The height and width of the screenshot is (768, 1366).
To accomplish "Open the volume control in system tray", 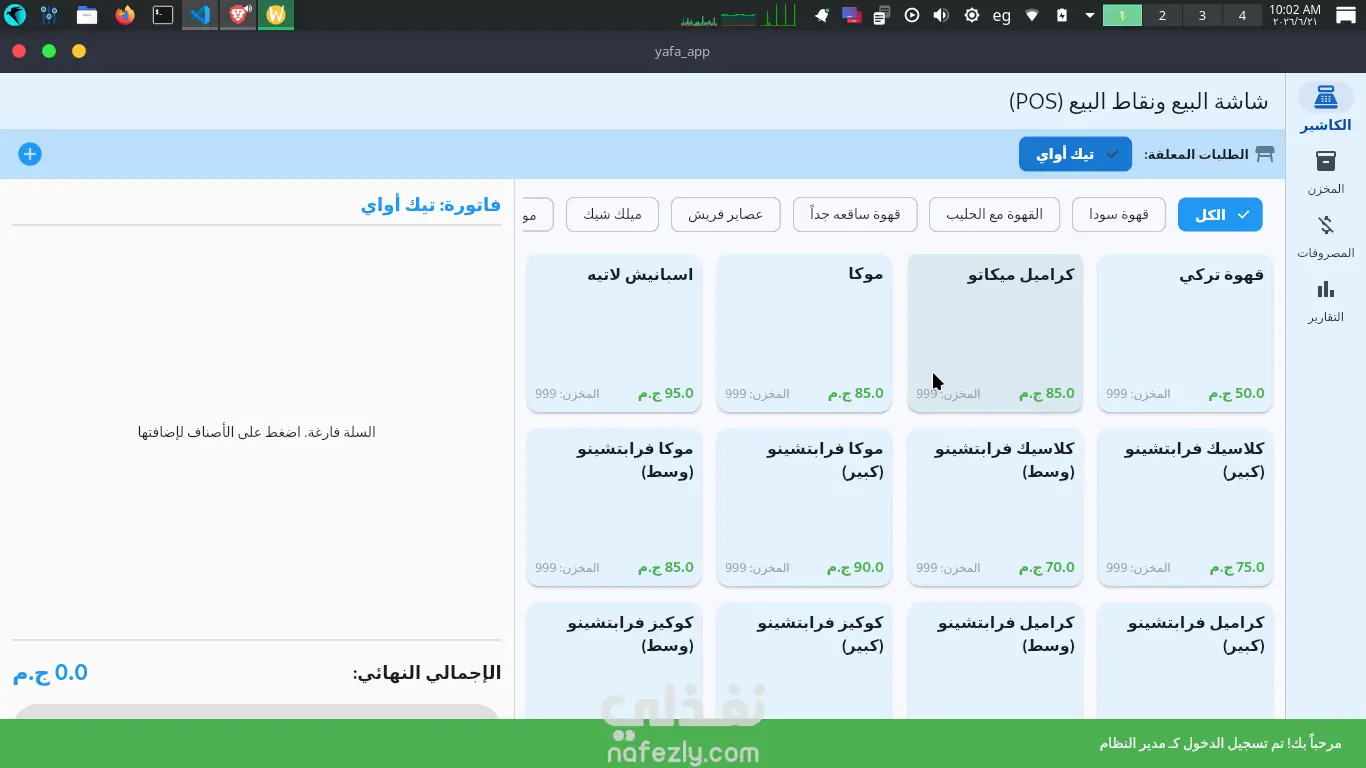I will 940,15.
